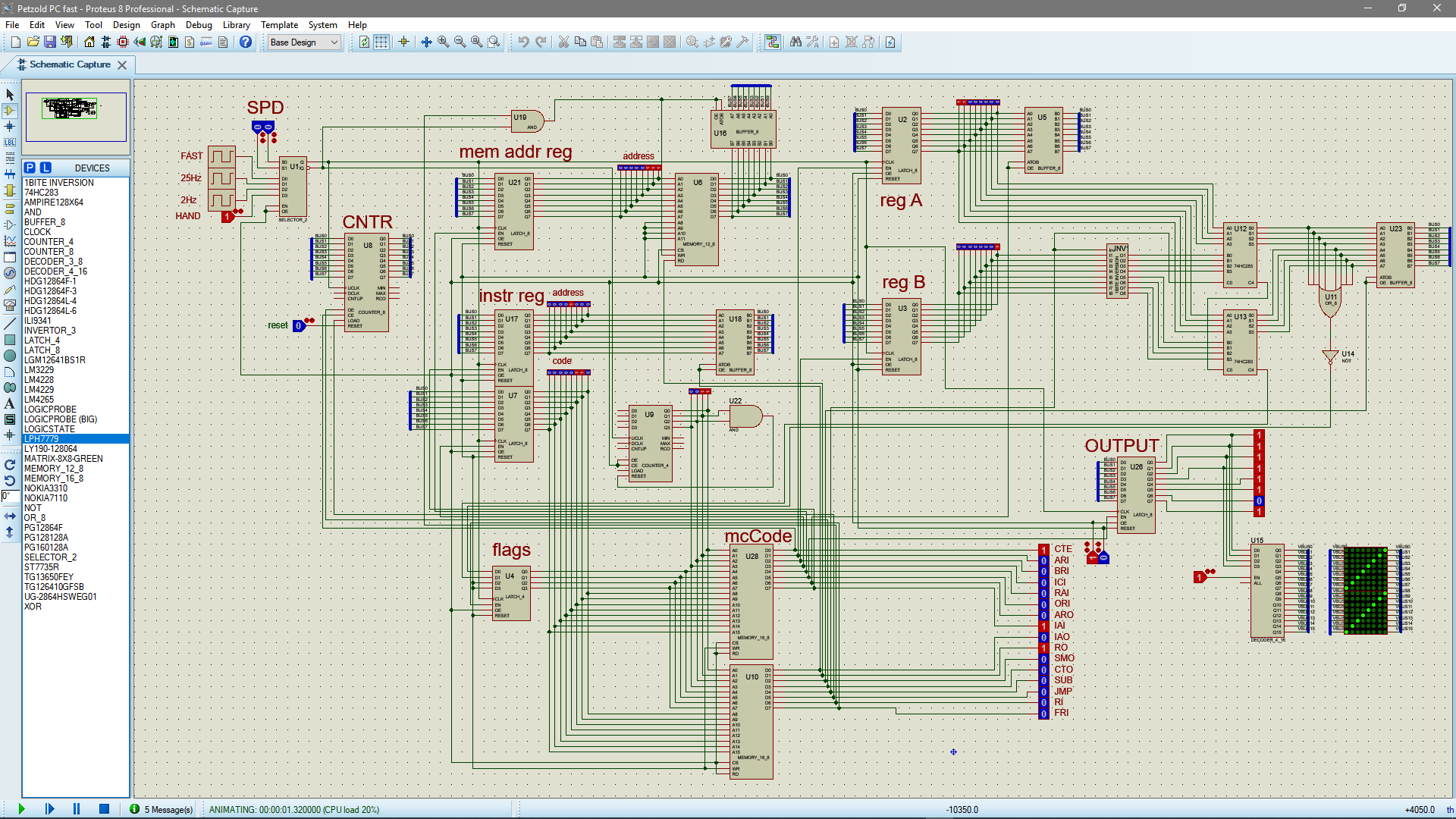Viewport: 1456px width, 819px height.
Task: Click the rotation angle input field
Action: pos(10,496)
